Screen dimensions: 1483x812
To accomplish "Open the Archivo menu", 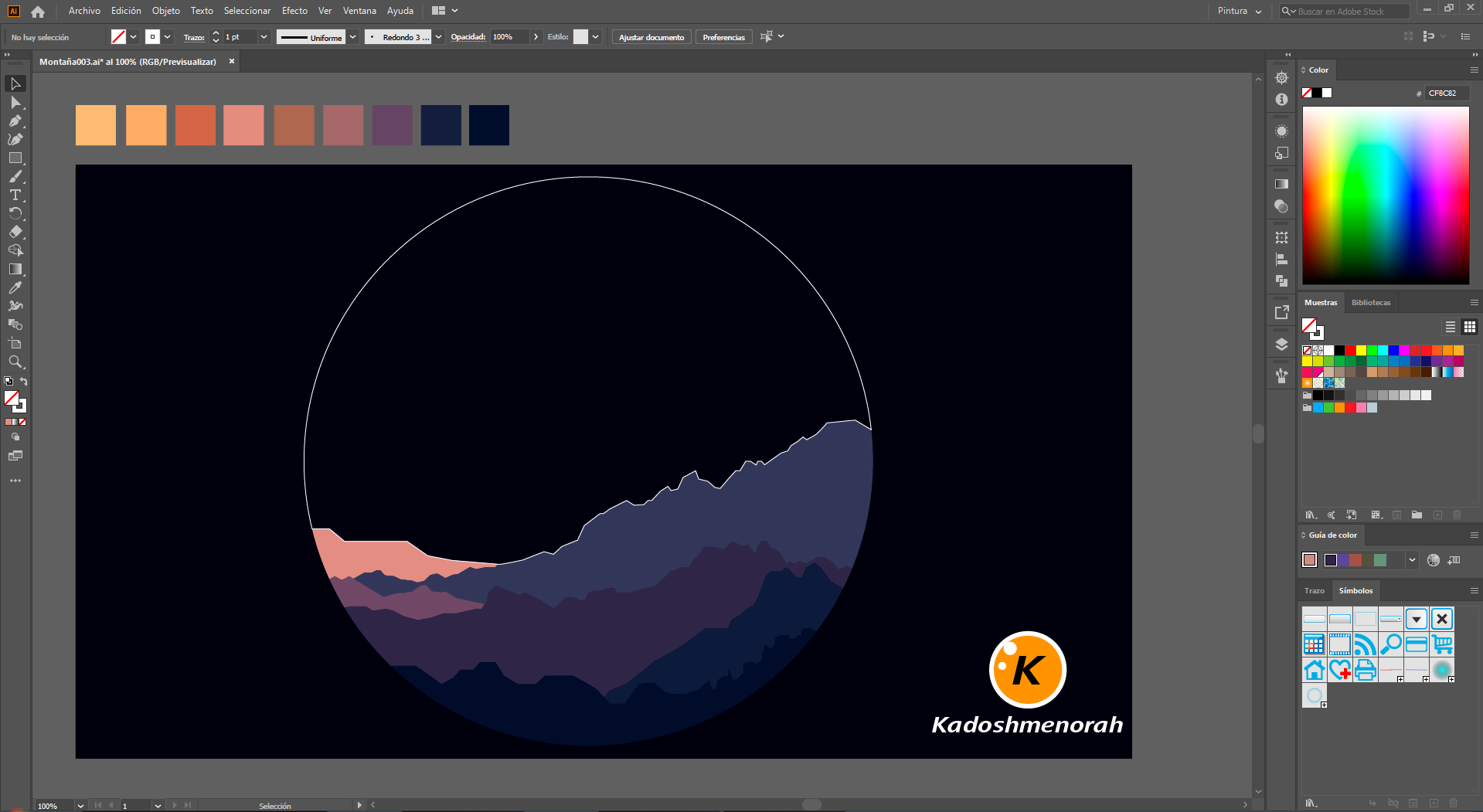I will (x=84, y=11).
